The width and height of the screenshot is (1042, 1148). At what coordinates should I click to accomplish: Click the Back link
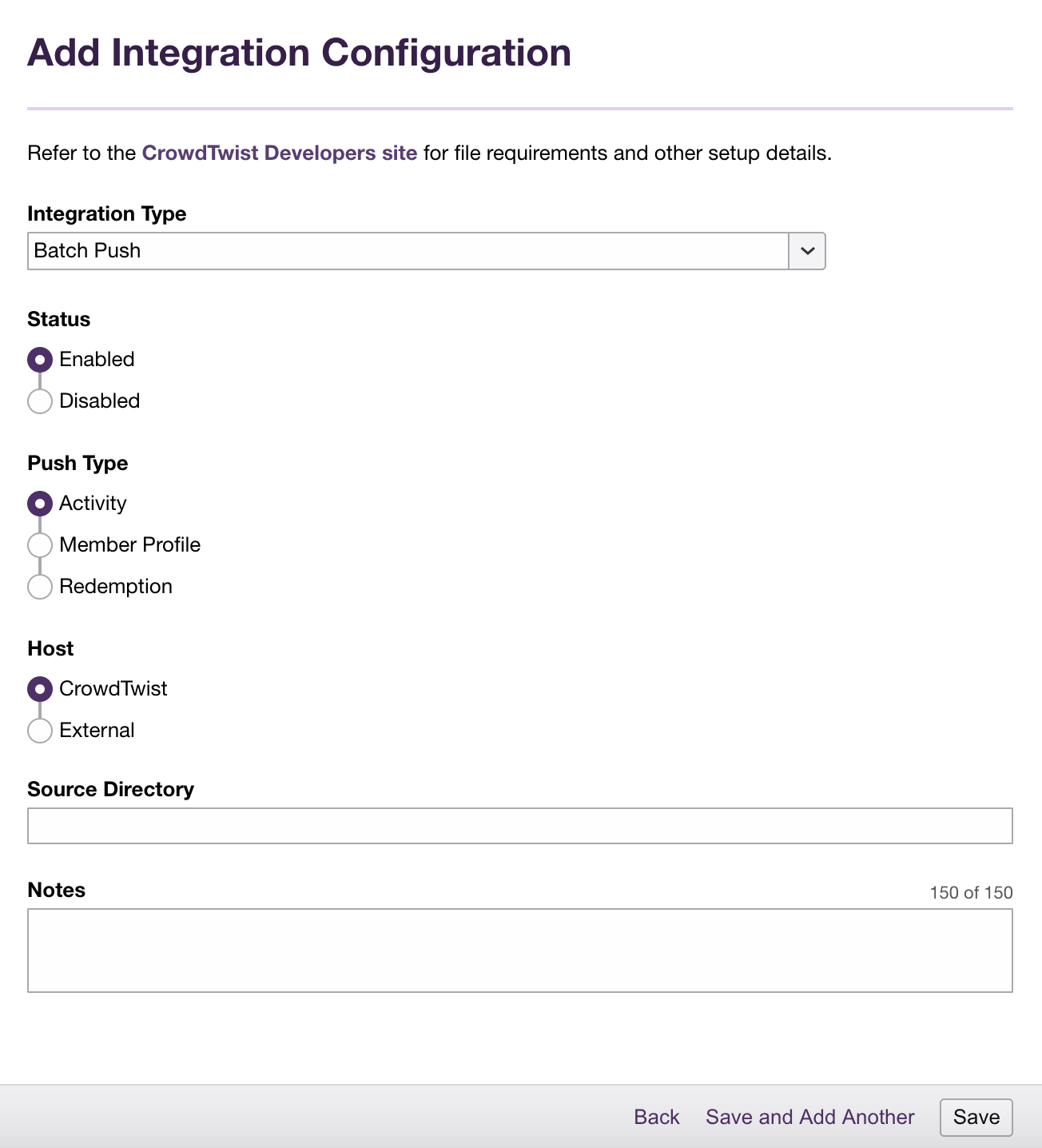[656, 1117]
